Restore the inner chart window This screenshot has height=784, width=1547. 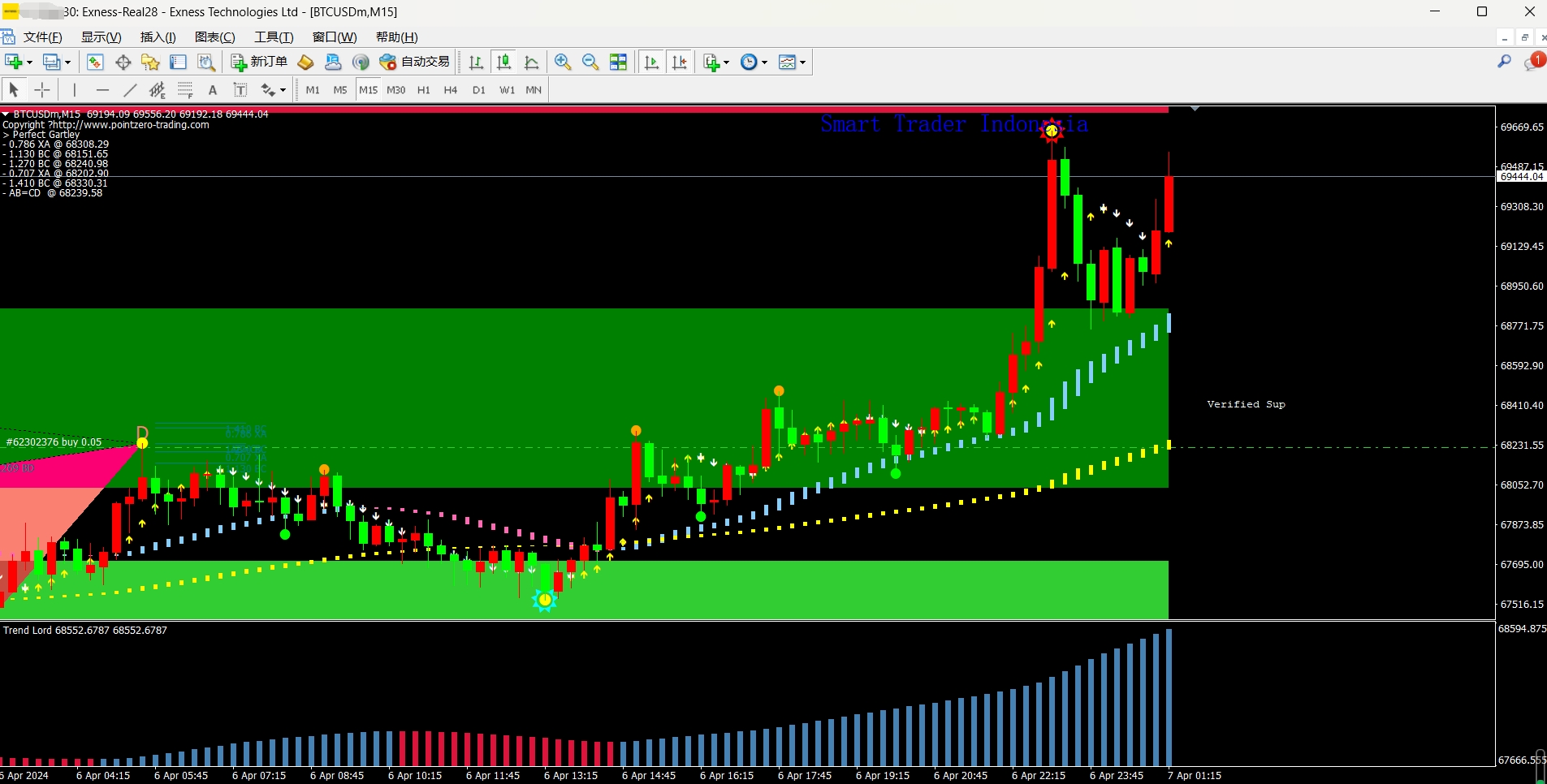coord(1524,37)
